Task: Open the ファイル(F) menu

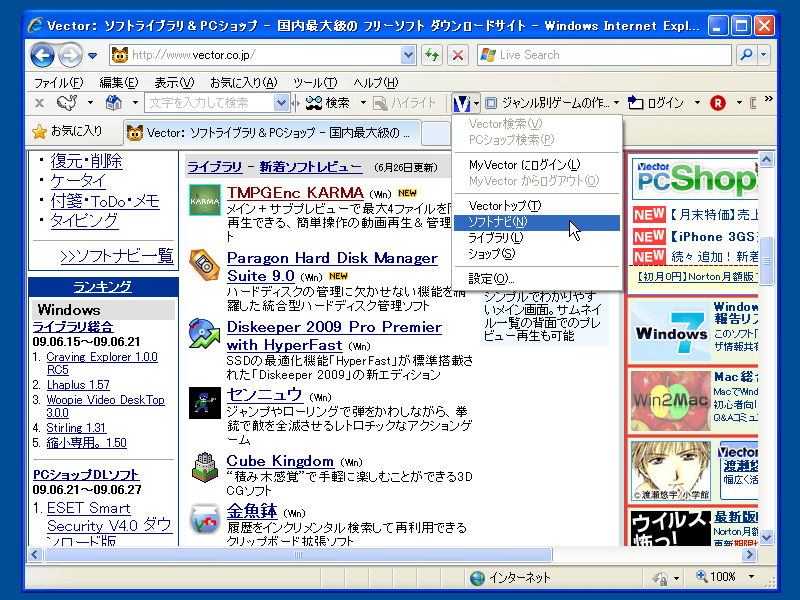Action: tap(58, 82)
